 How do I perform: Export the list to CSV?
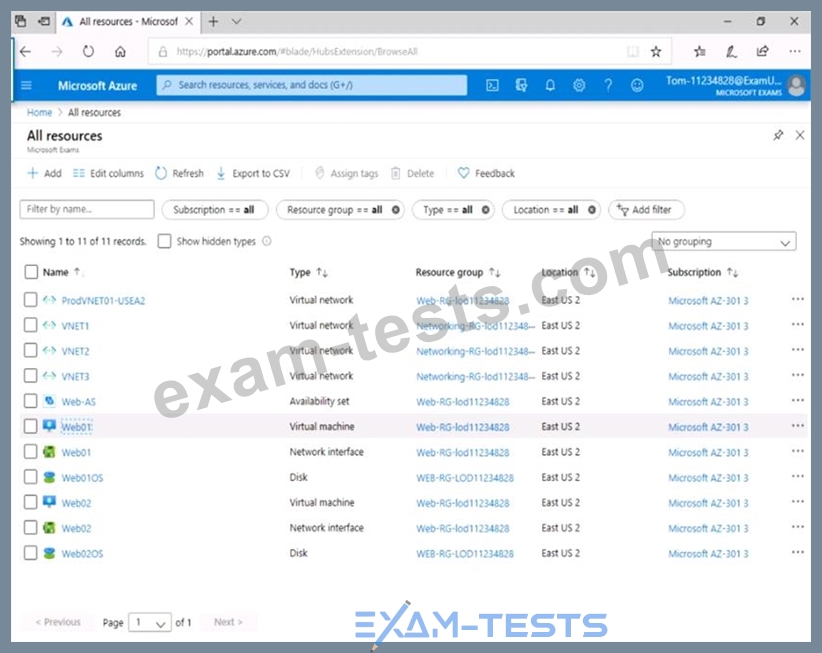pyautogui.click(x=253, y=173)
